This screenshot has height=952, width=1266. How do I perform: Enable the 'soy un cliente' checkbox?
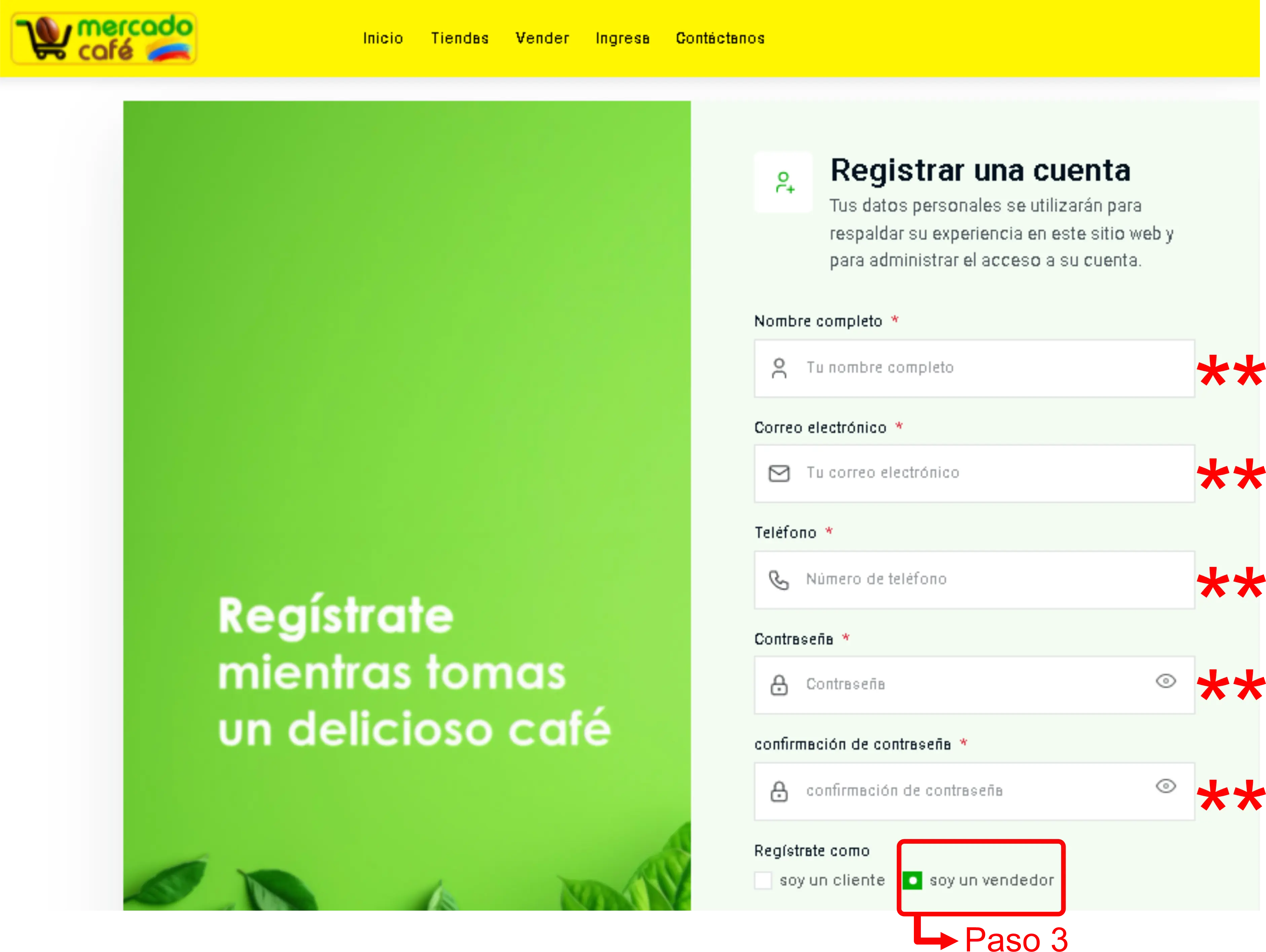click(764, 880)
